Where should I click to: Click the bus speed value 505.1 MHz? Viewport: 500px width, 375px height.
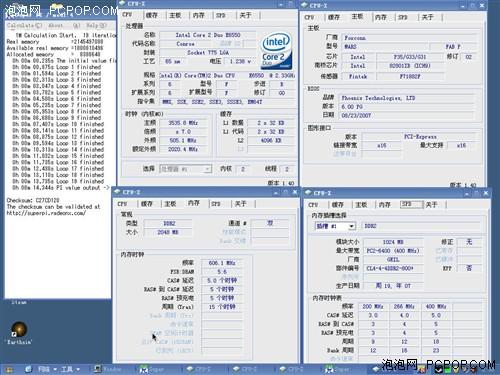[x=183, y=140]
